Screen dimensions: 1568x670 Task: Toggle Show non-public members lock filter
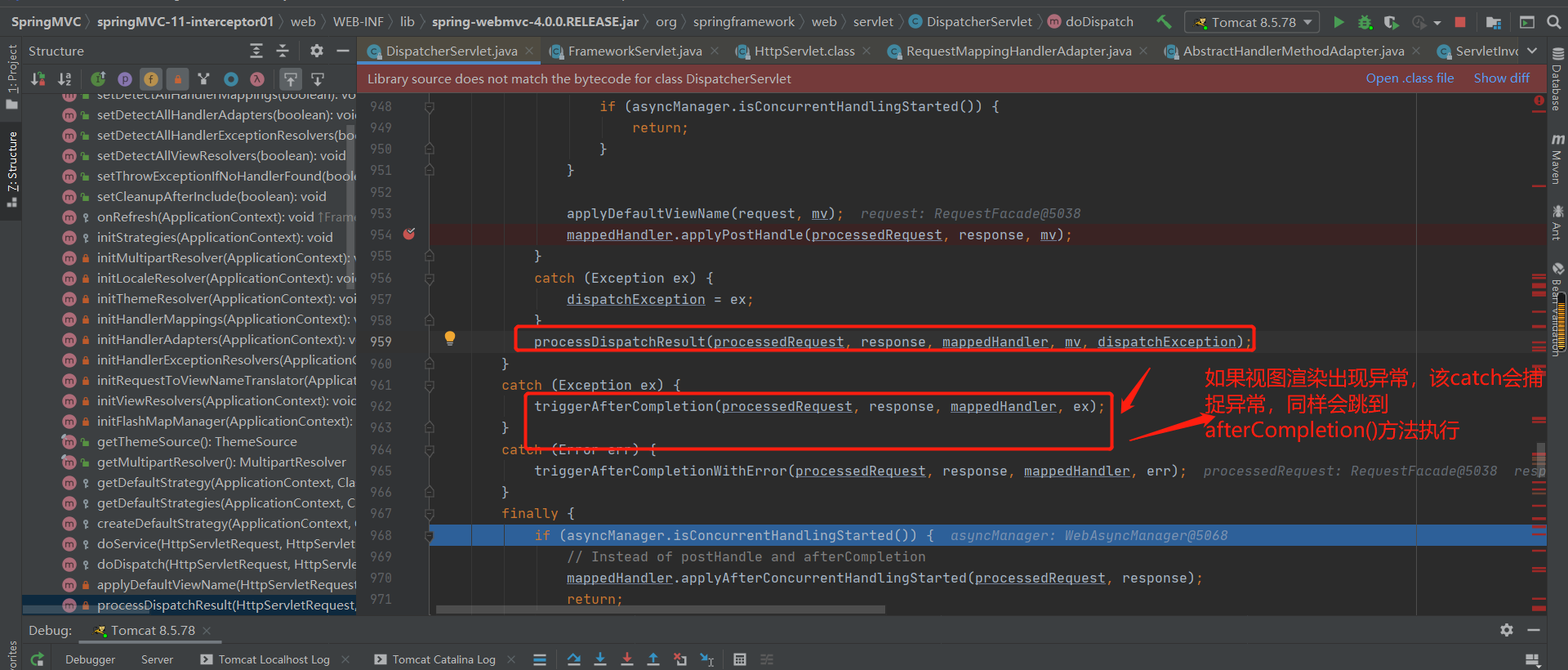(x=177, y=78)
